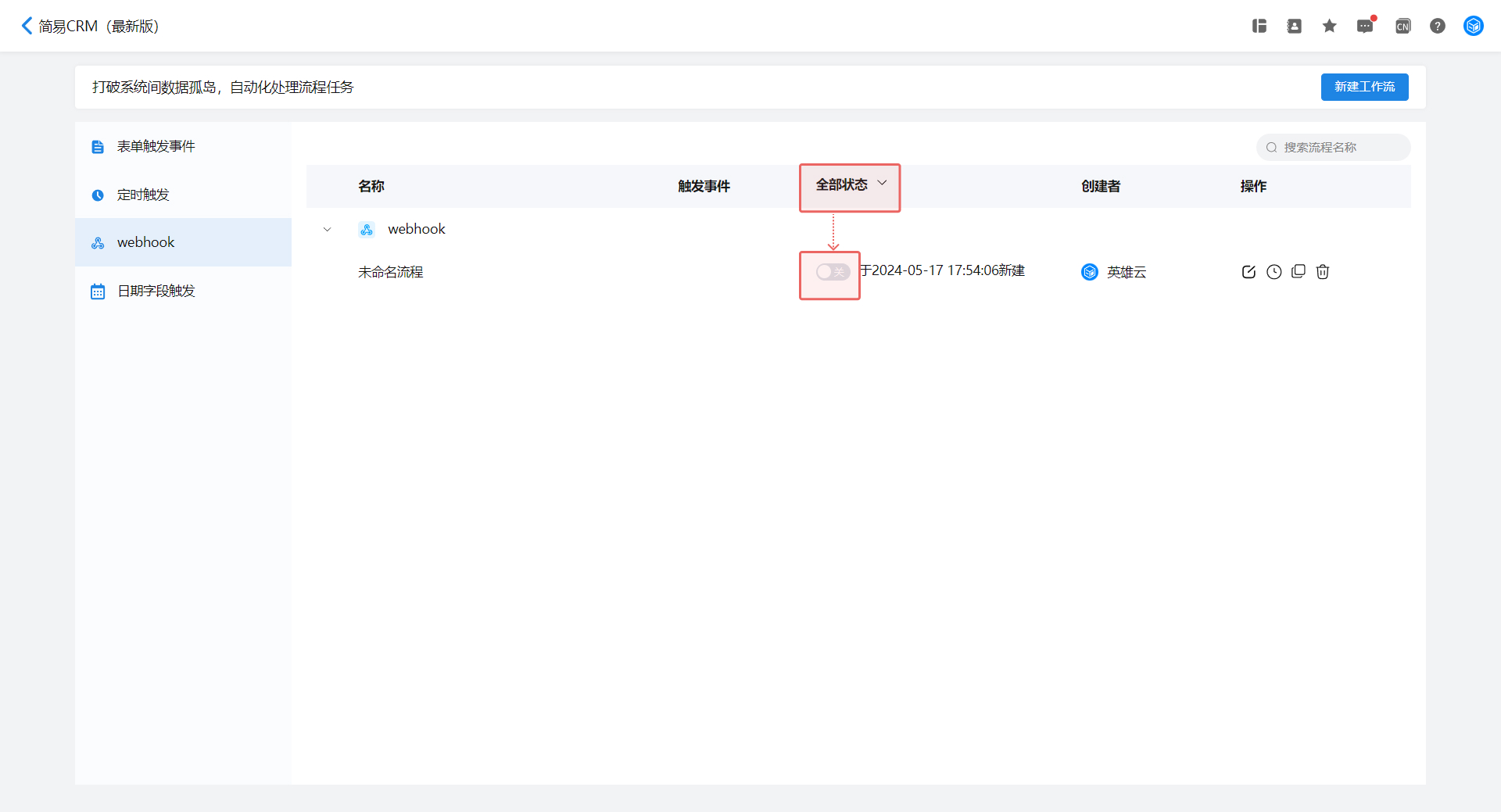This screenshot has height=812, width=1501.
Task: Open the 全部状态 status filter dropdown
Action: pos(851,185)
